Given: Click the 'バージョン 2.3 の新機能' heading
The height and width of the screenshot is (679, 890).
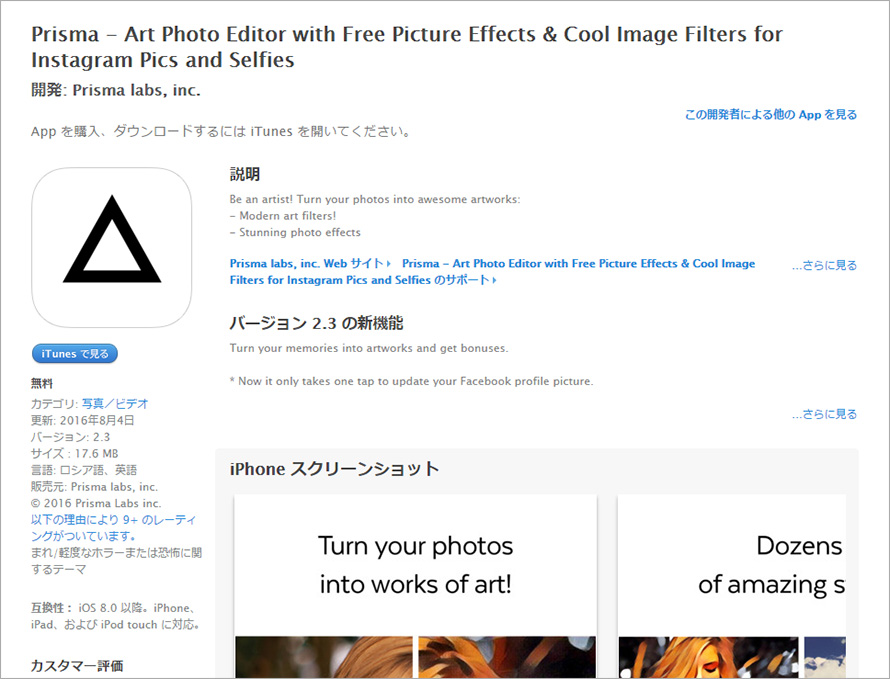Looking at the screenshot, I should pos(316,323).
